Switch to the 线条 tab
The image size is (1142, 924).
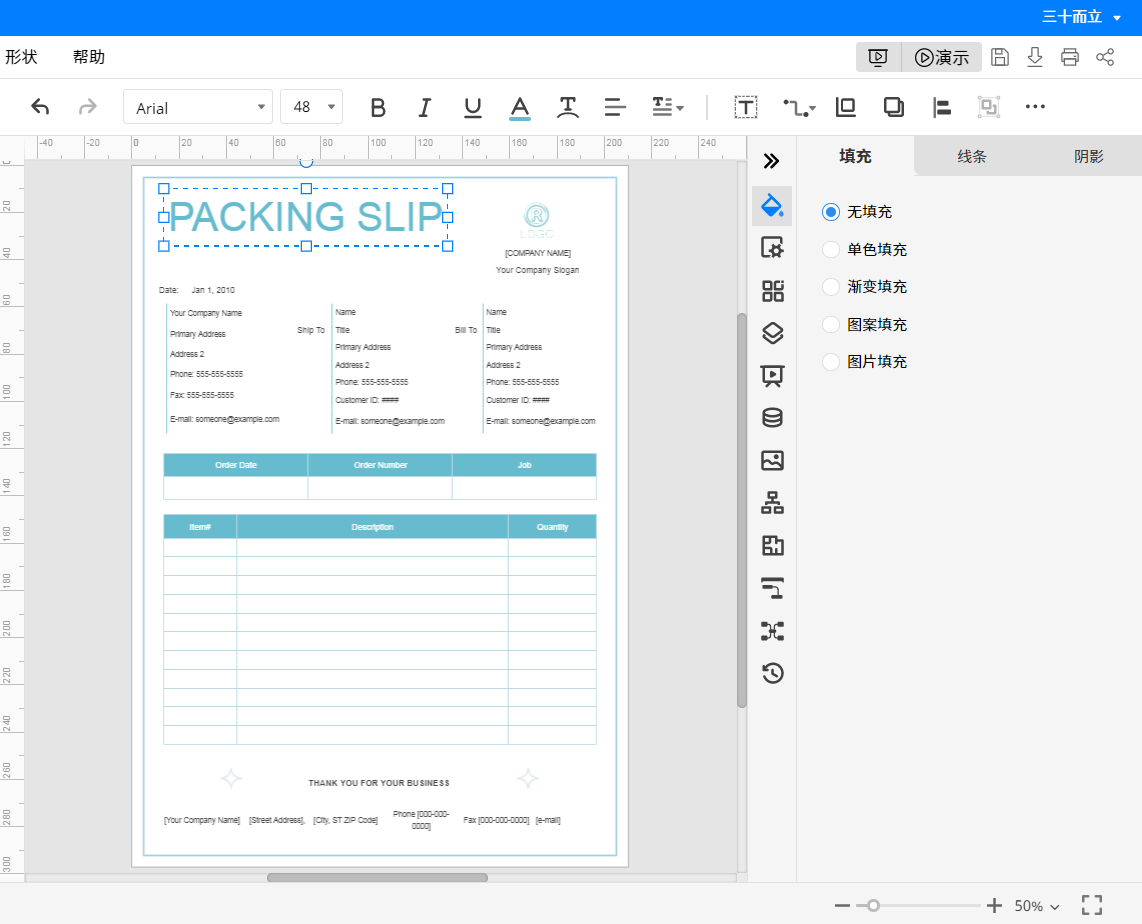(972, 157)
